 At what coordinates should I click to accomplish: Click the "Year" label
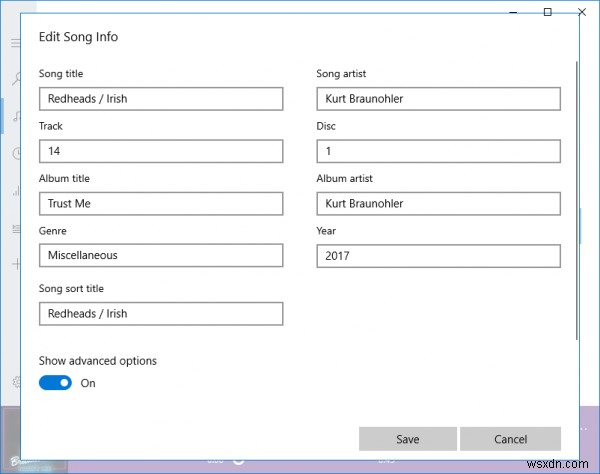point(326,231)
